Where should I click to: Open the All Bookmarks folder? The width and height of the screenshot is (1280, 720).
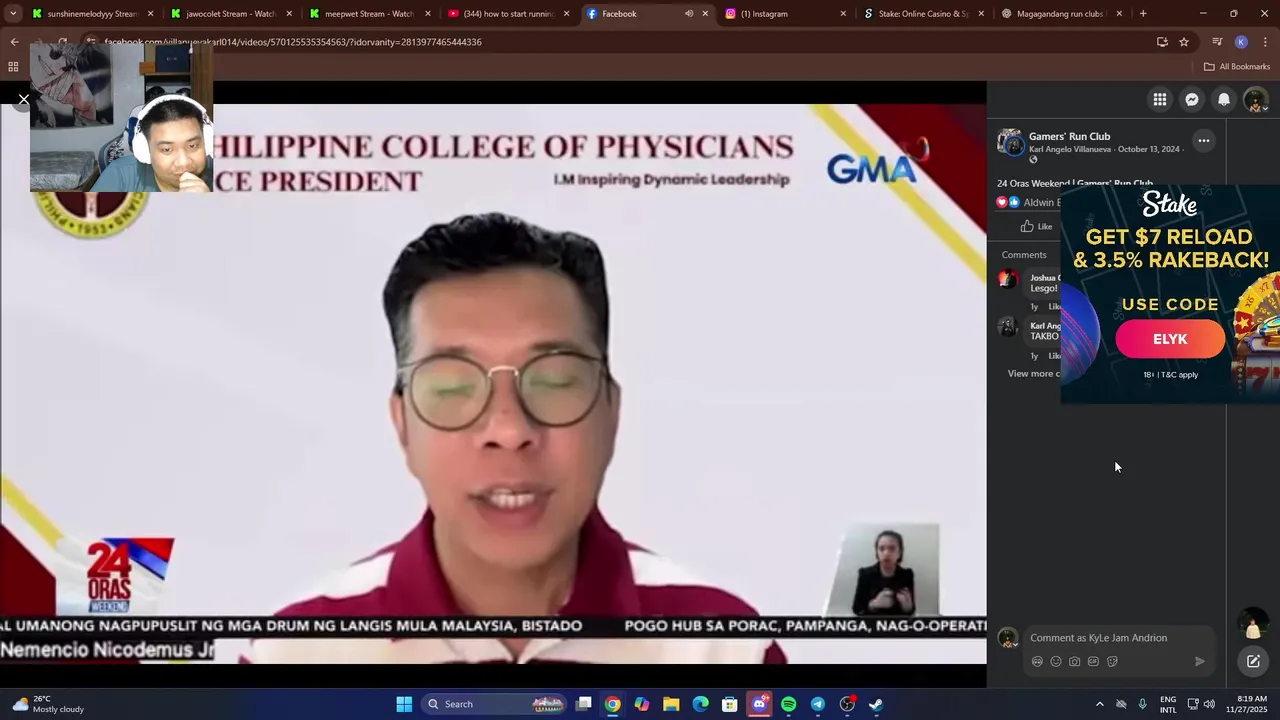pyautogui.click(x=1237, y=67)
